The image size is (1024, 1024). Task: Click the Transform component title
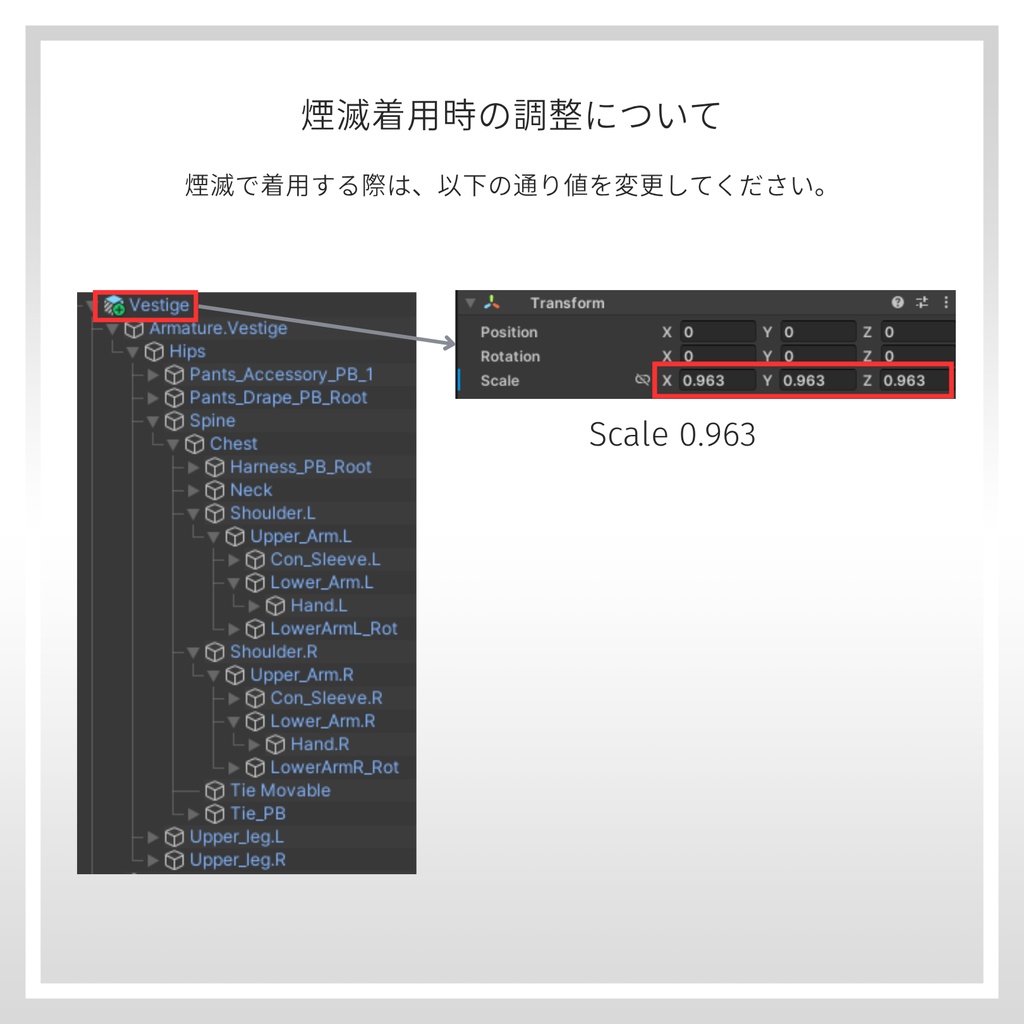point(567,303)
